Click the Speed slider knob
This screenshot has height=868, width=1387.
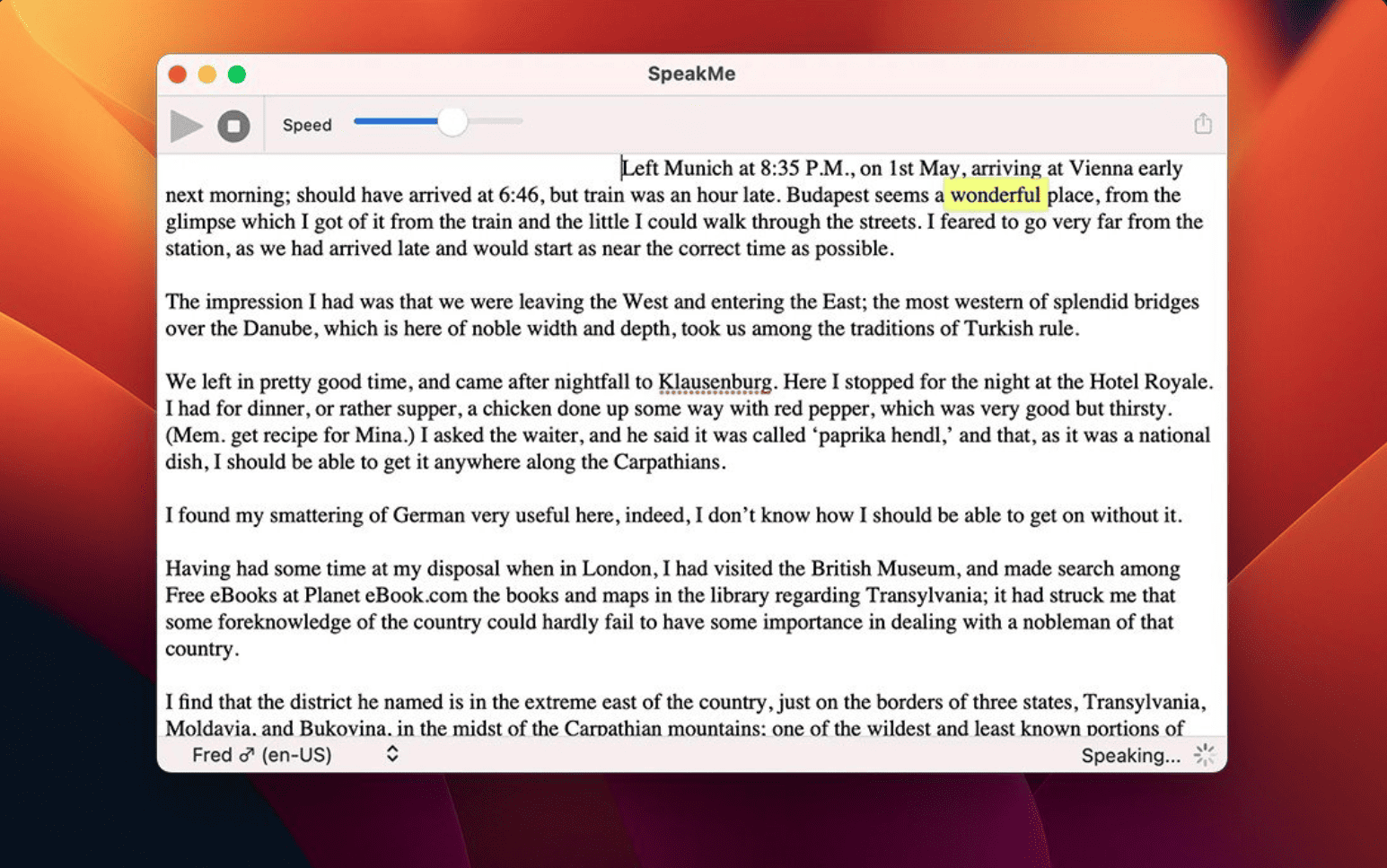point(452,121)
